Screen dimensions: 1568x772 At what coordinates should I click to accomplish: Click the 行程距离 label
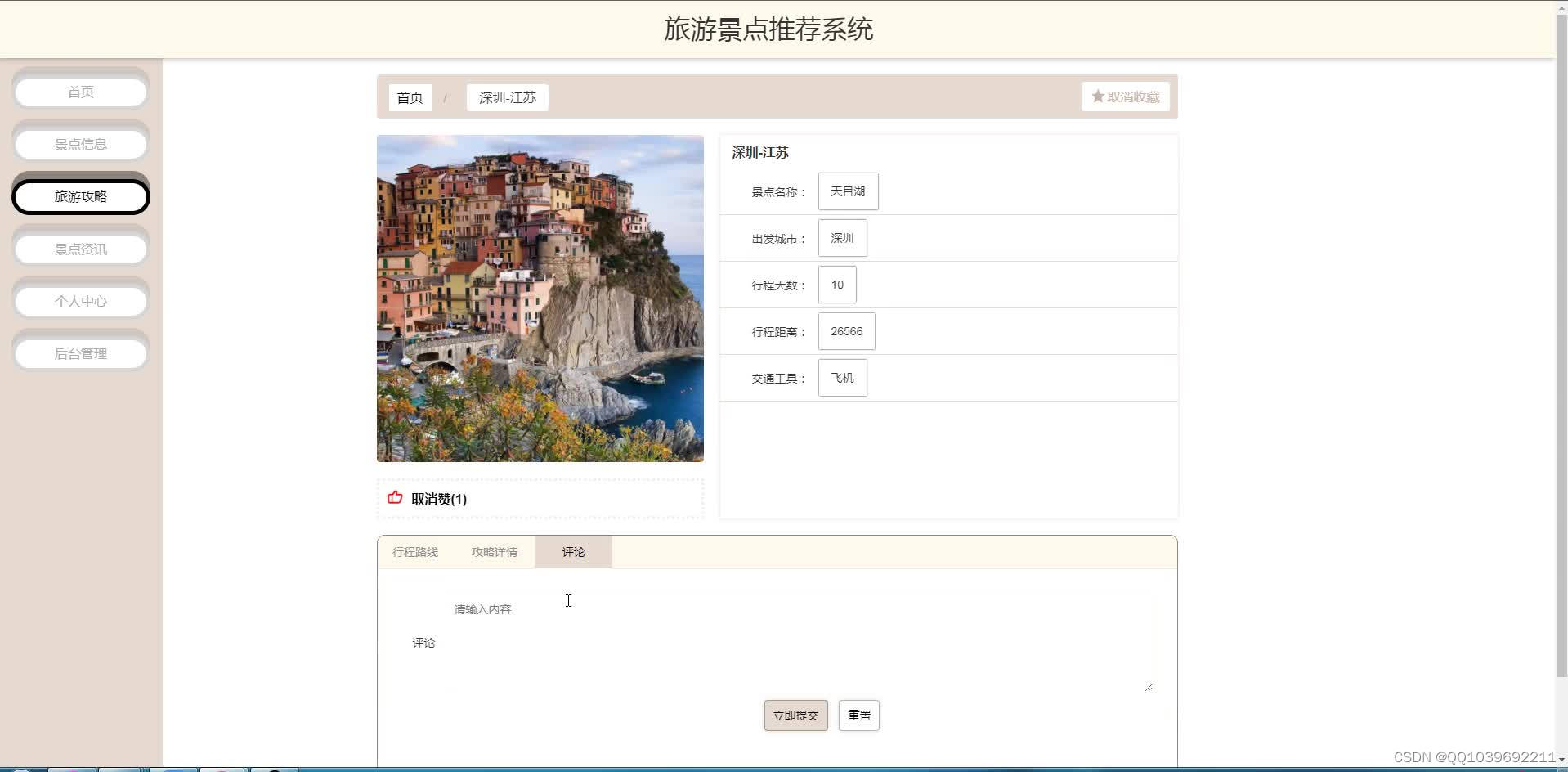[778, 332]
